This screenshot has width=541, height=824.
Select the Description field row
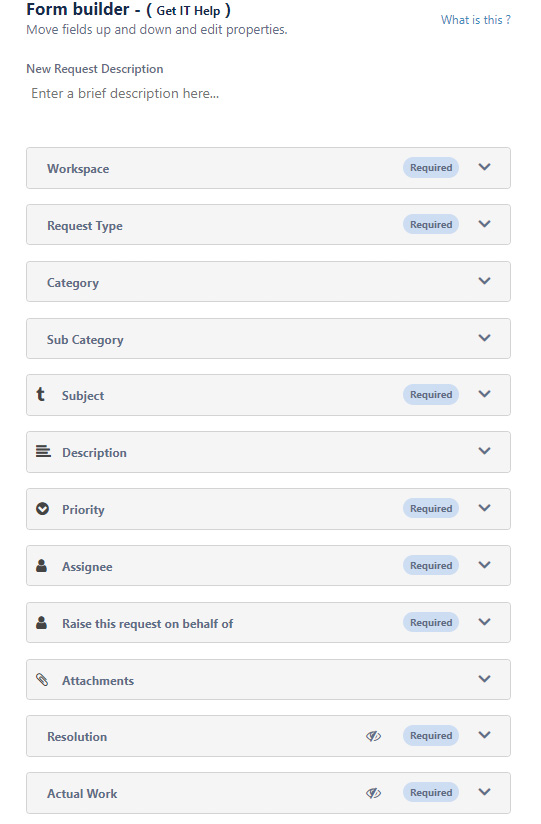coord(268,452)
